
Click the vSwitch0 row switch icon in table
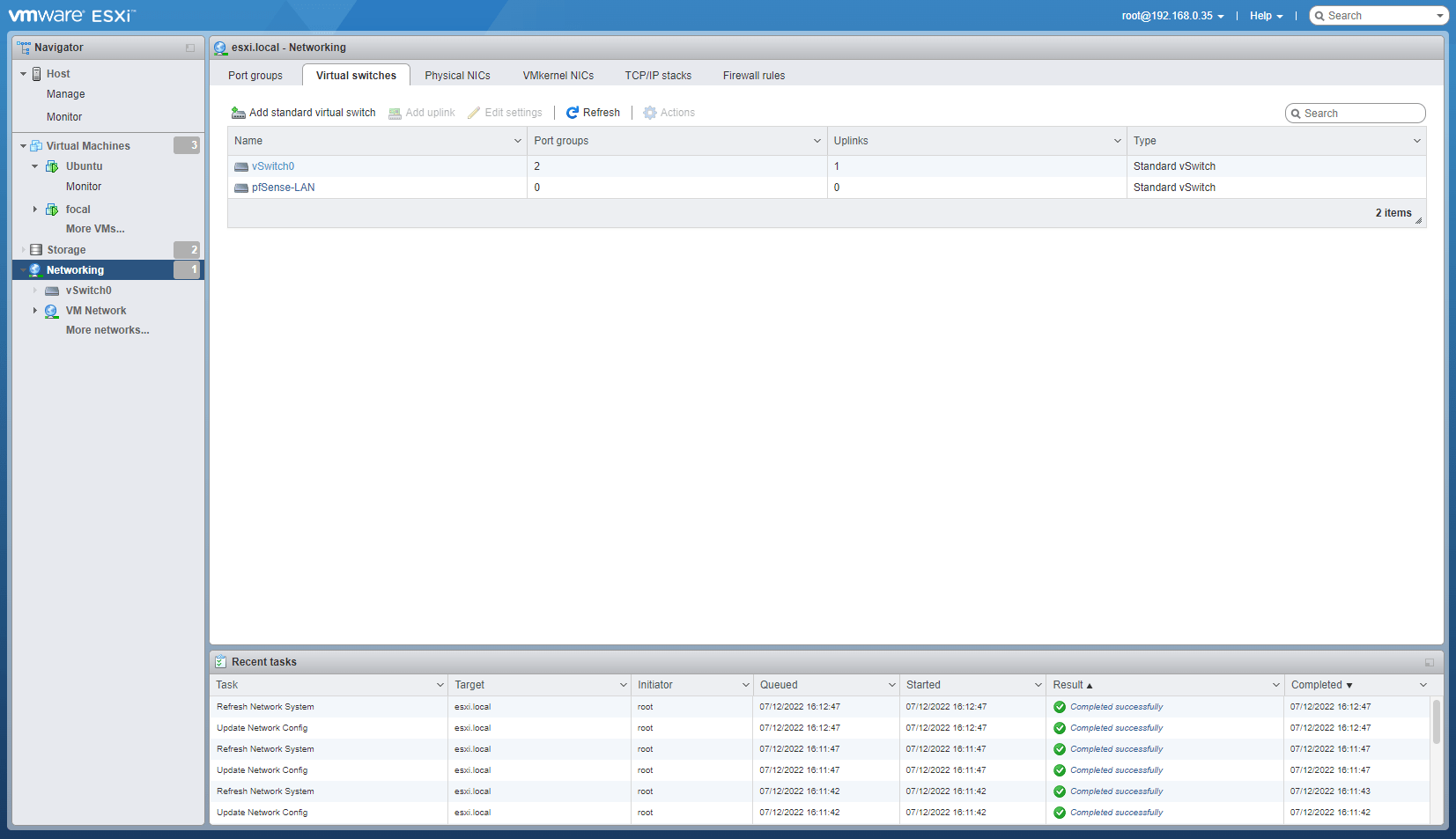pyautogui.click(x=241, y=166)
